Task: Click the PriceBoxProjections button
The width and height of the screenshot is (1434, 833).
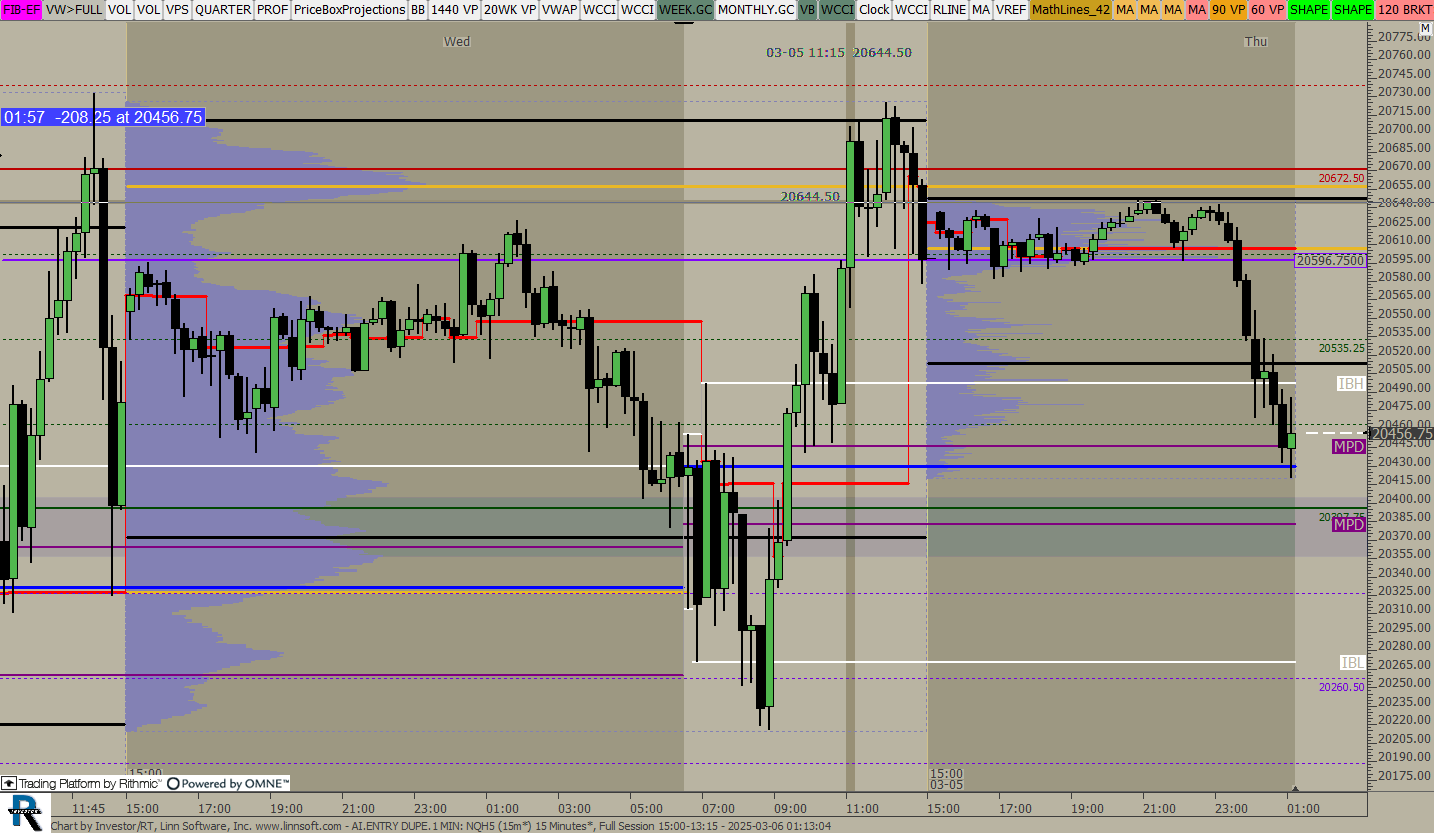Action: point(349,9)
